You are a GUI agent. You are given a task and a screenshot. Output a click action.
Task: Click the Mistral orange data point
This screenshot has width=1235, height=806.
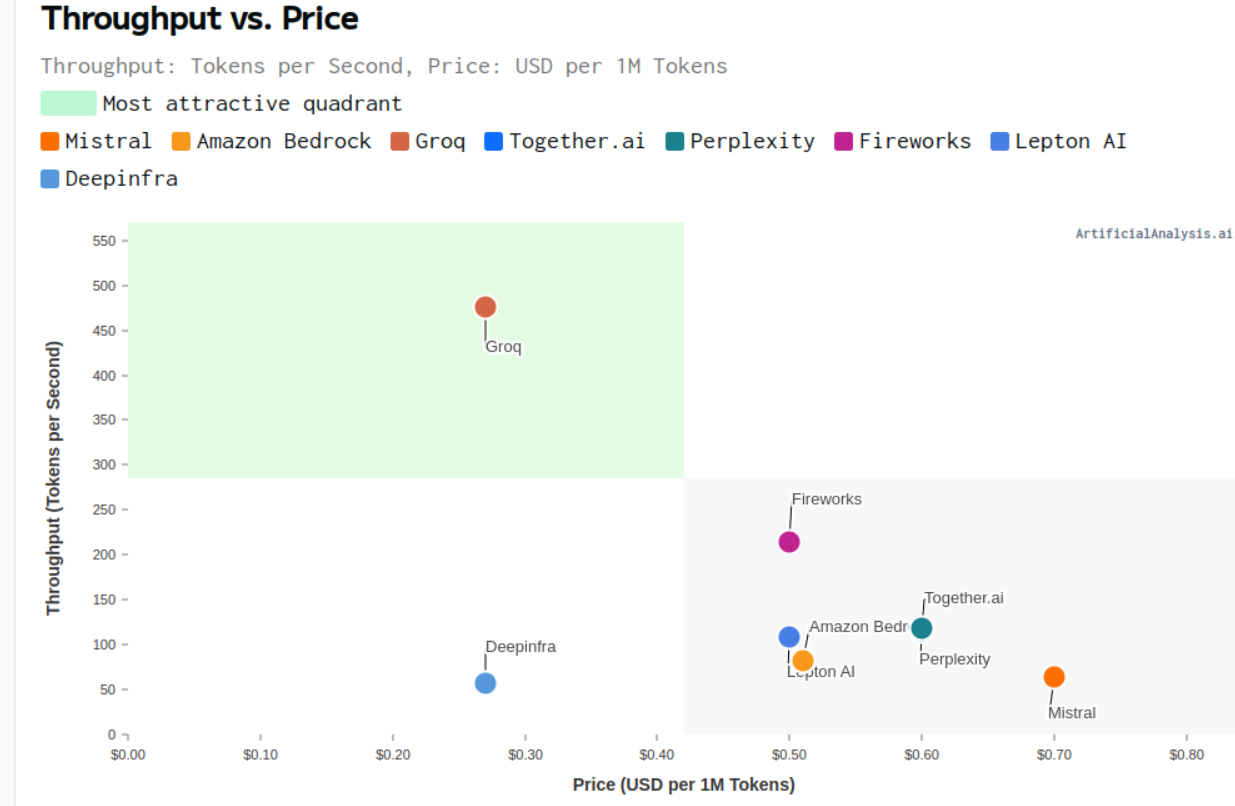1054,677
